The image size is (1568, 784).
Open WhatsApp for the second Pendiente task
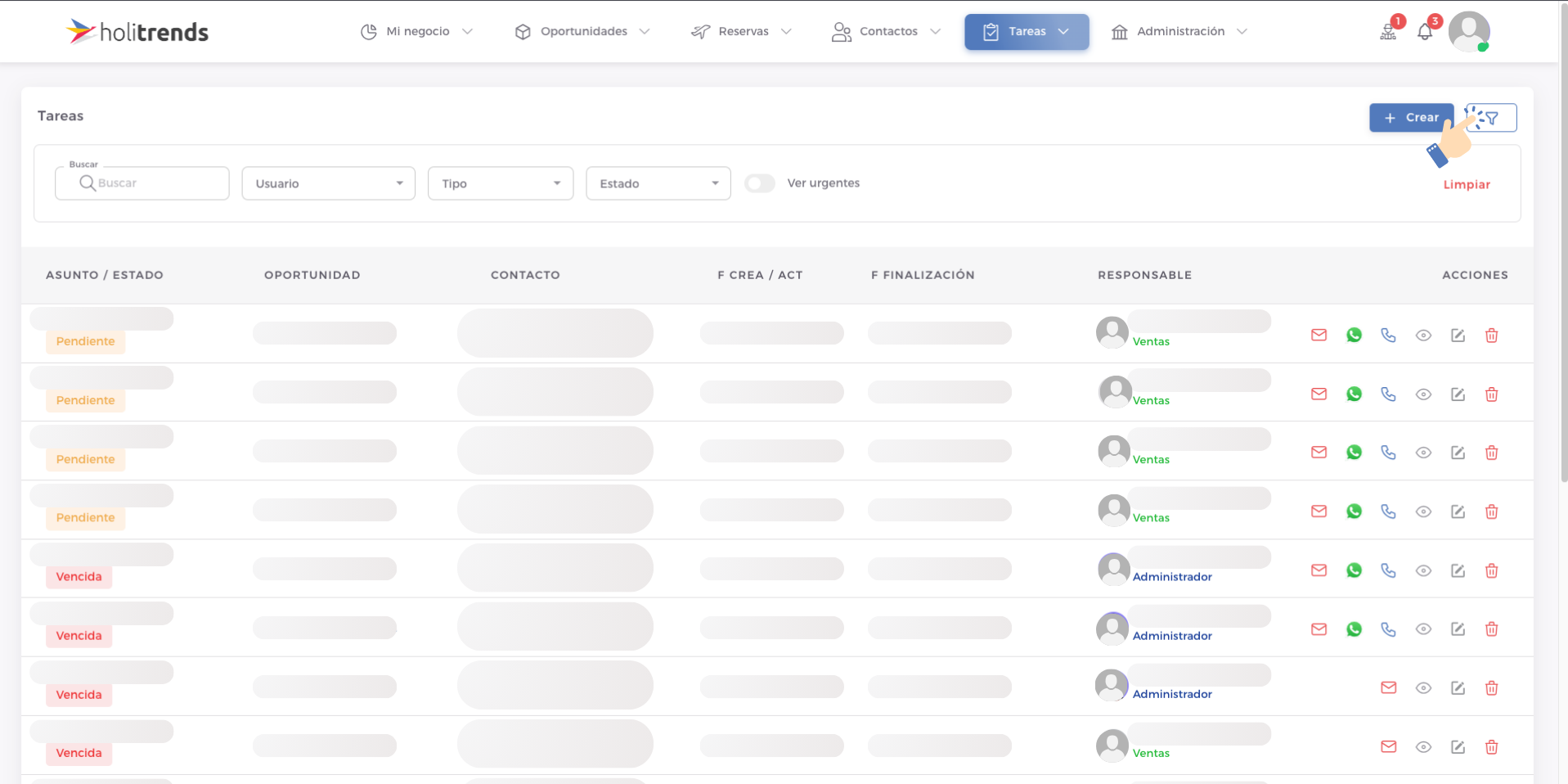click(x=1354, y=394)
